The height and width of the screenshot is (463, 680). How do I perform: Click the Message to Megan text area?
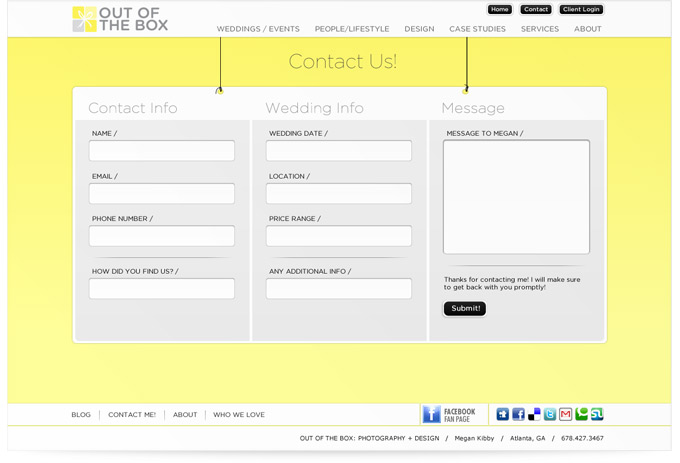pos(516,197)
